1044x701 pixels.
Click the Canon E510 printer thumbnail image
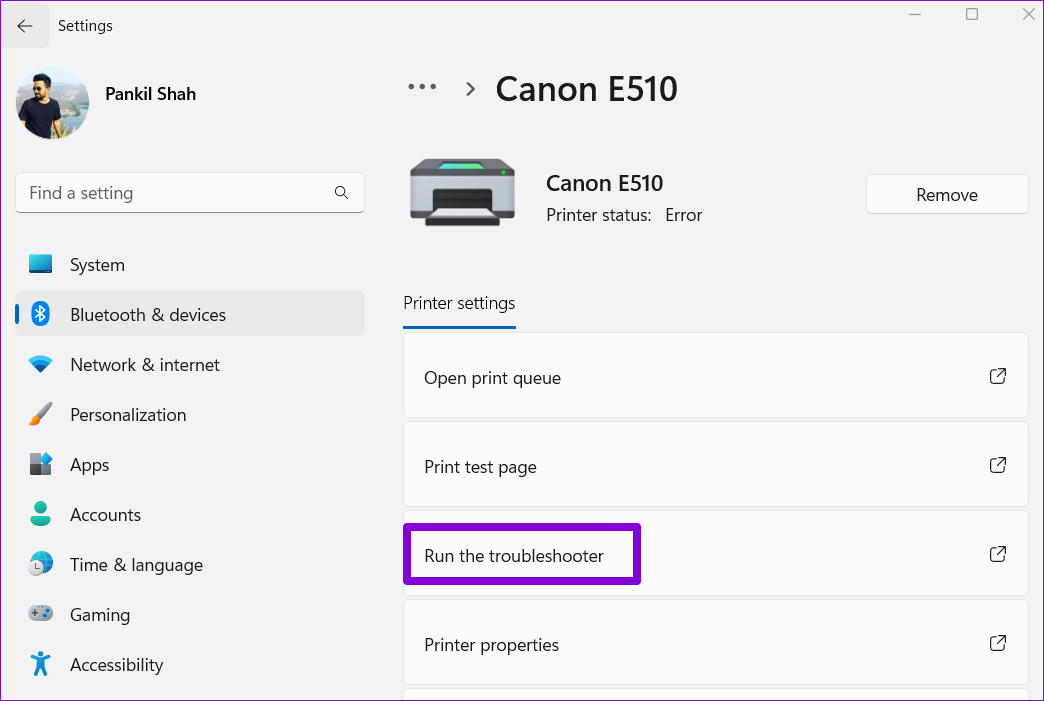coord(462,191)
